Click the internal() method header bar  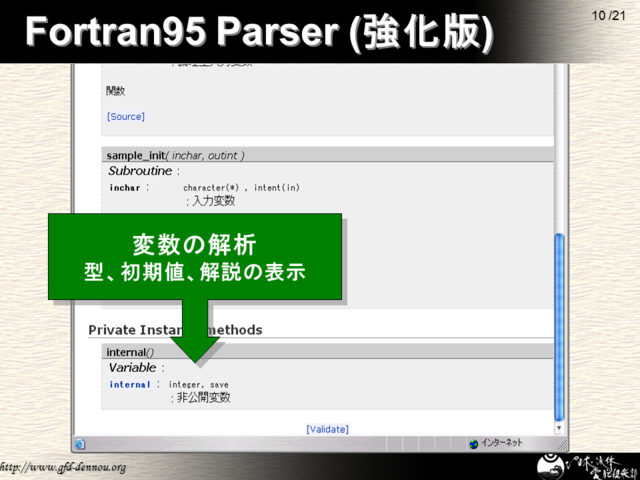point(130,352)
